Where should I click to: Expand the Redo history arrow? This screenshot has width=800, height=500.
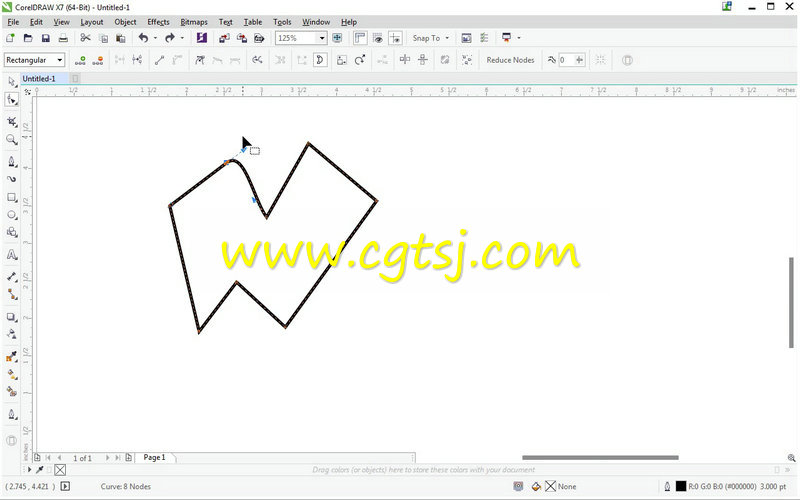pyautogui.click(x=182, y=38)
